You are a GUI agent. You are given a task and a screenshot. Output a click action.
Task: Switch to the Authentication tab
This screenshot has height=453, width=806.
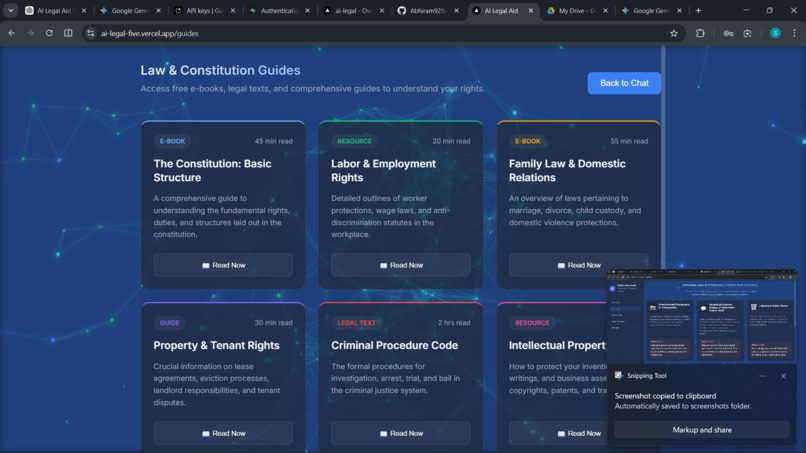(x=278, y=10)
